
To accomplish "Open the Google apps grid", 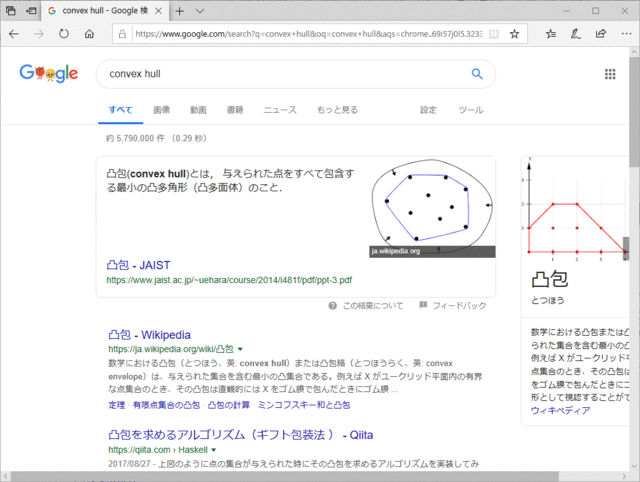I will (610, 74).
